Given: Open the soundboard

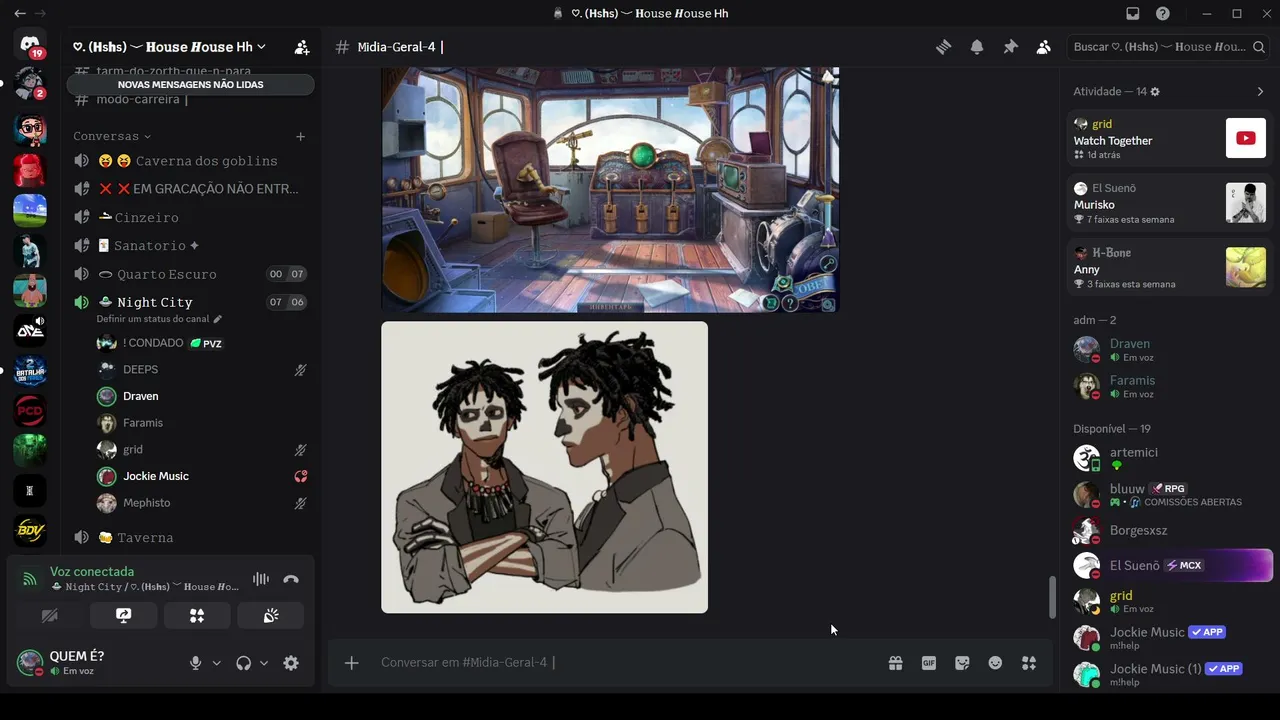Looking at the screenshot, I should pyautogui.click(x=271, y=616).
